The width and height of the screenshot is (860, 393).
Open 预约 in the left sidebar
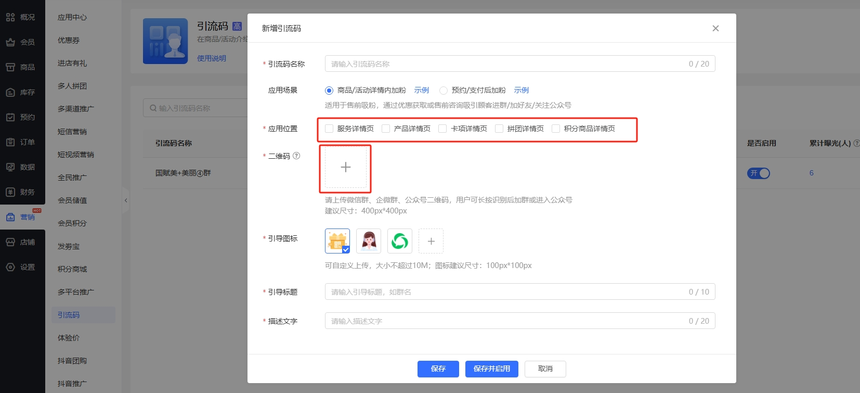point(21,117)
